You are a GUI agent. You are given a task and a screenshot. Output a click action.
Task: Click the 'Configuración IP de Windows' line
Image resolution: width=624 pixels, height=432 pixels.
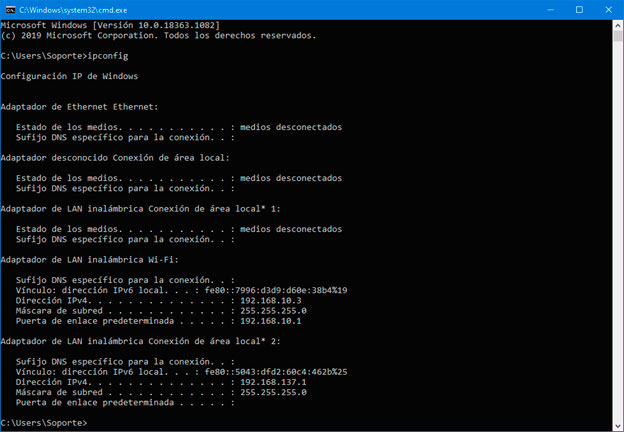70,76
